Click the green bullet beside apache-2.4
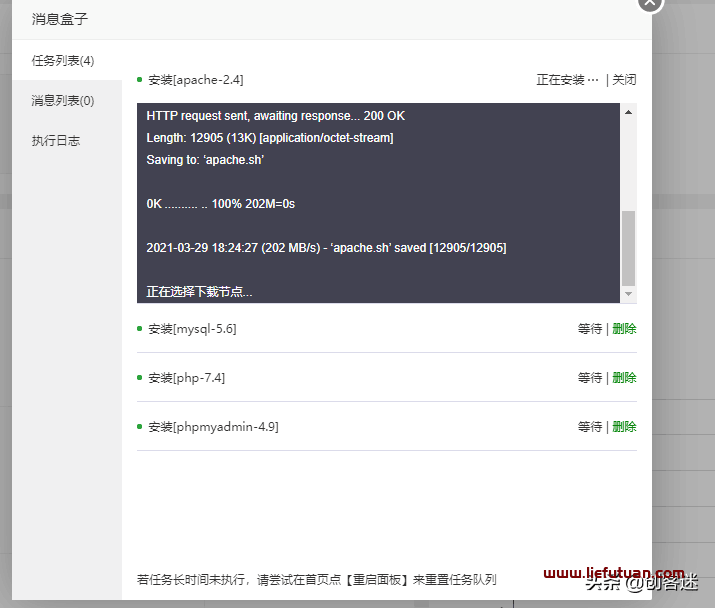Viewport: 715px width, 608px height. (x=140, y=80)
